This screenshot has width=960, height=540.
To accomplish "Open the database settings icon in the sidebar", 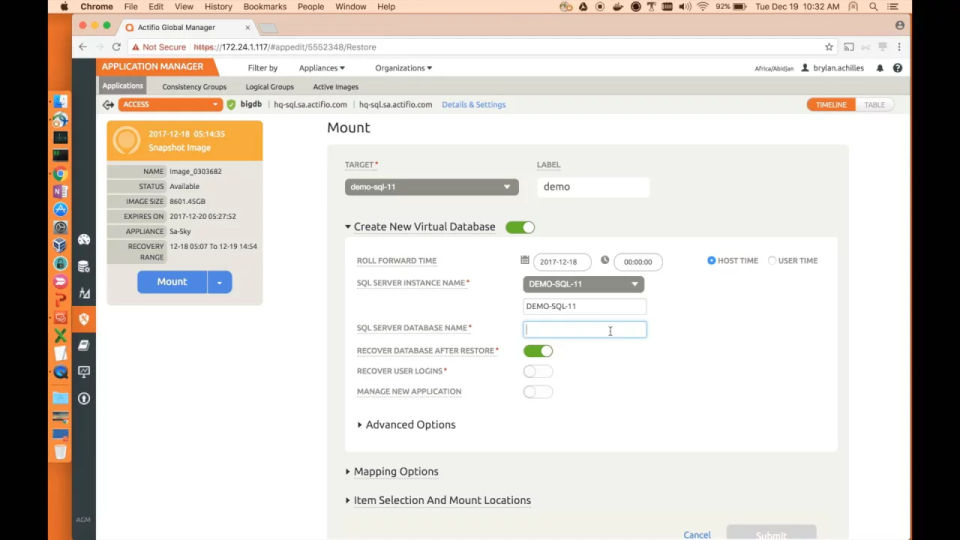I will [84, 266].
